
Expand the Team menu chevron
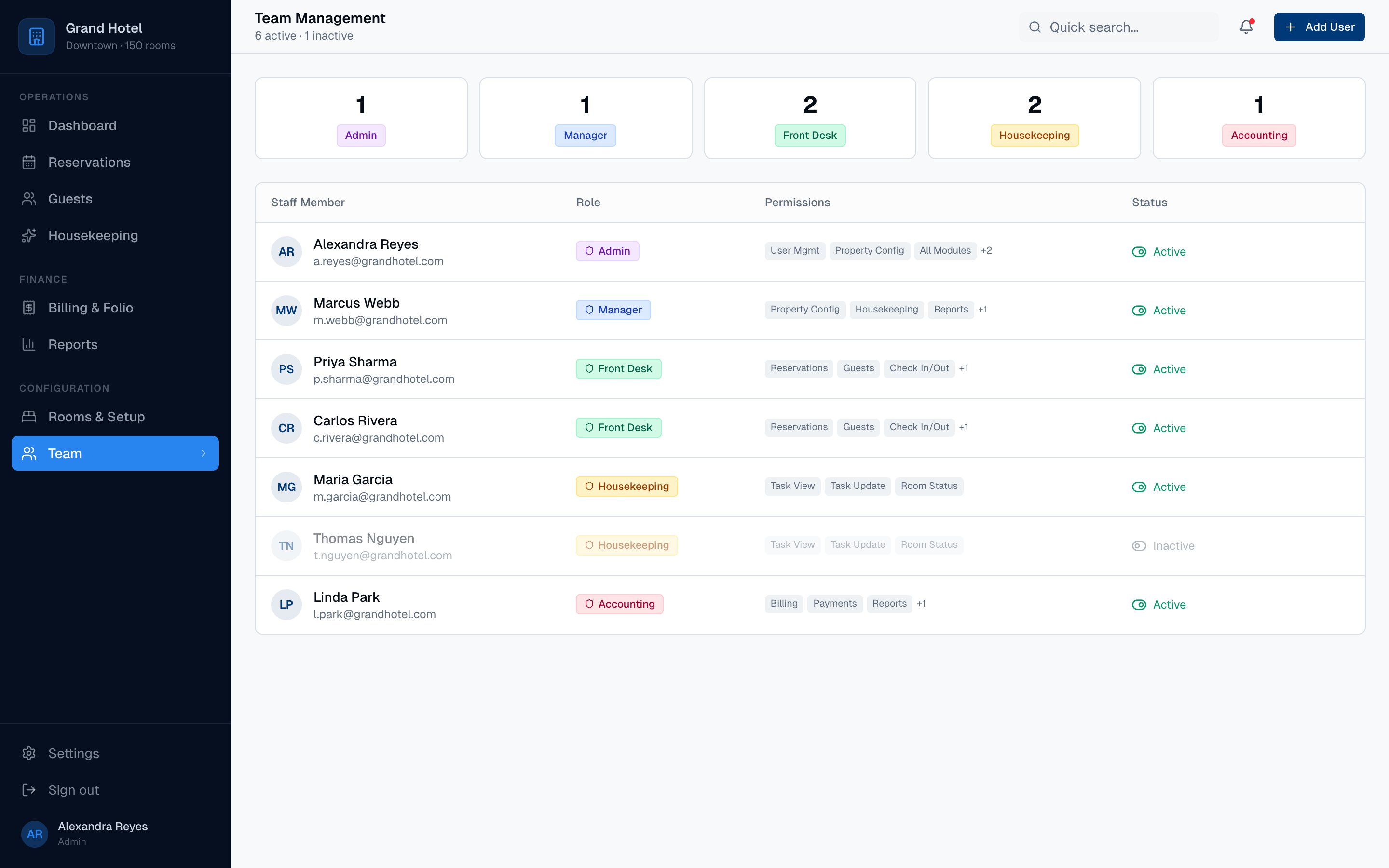203,453
